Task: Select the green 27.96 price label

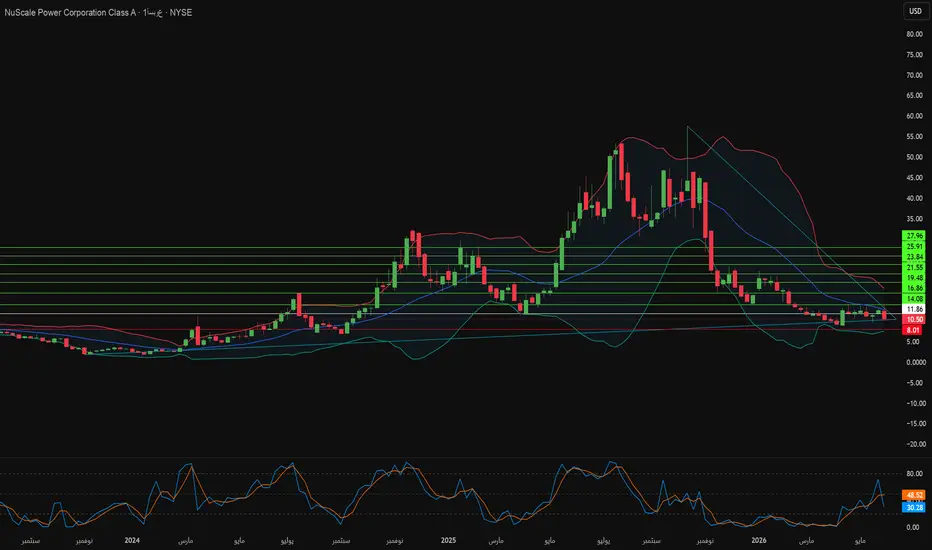Action: [914, 235]
